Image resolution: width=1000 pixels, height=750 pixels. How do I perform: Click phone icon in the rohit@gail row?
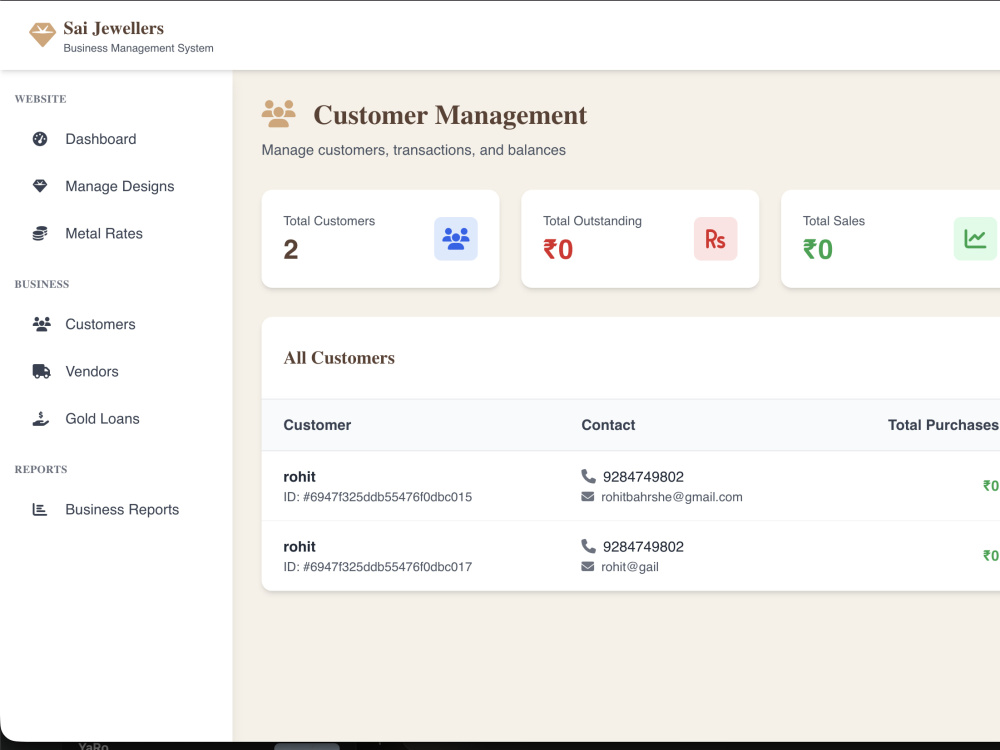pyautogui.click(x=588, y=547)
